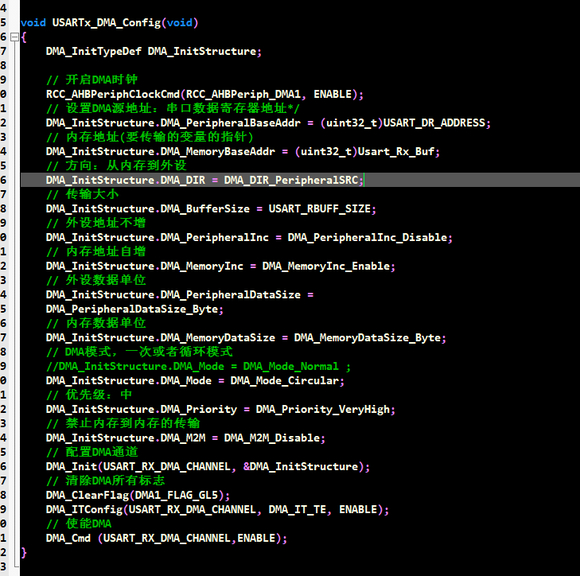Click the Usart_Rx_Buf identifier
This screenshot has width=580, height=576.
point(396,151)
